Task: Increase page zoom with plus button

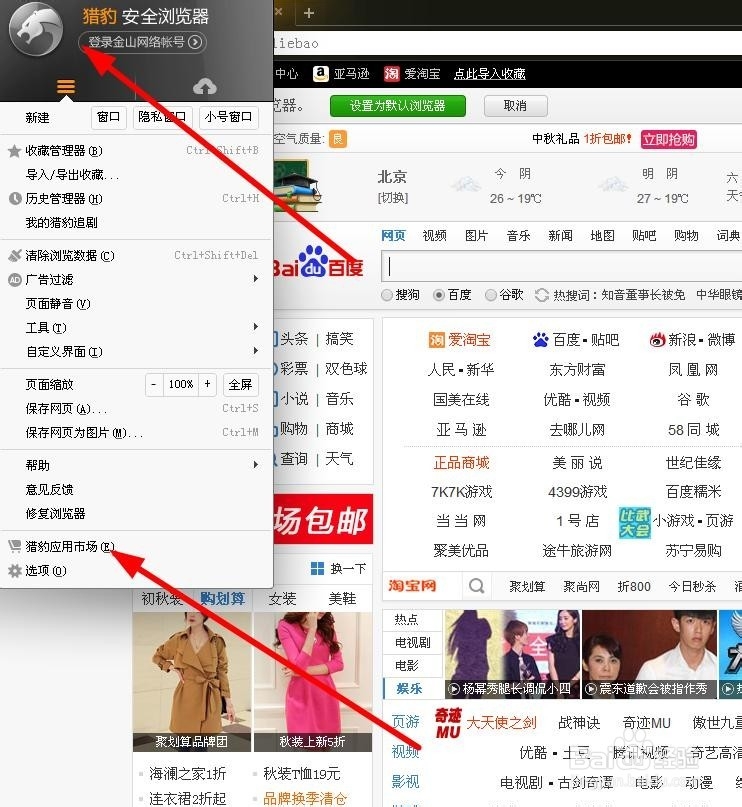Action: click(x=207, y=384)
